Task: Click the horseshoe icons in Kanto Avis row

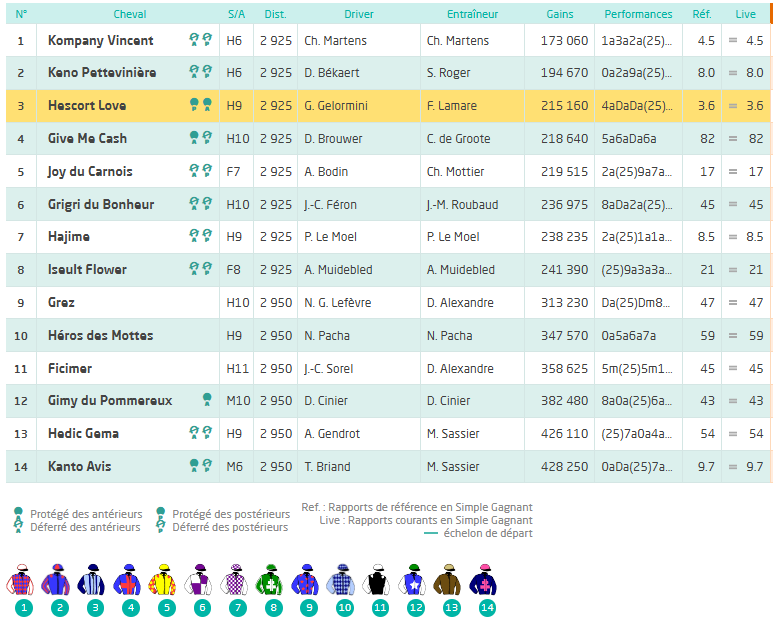Action: click(x=201, y=466)
